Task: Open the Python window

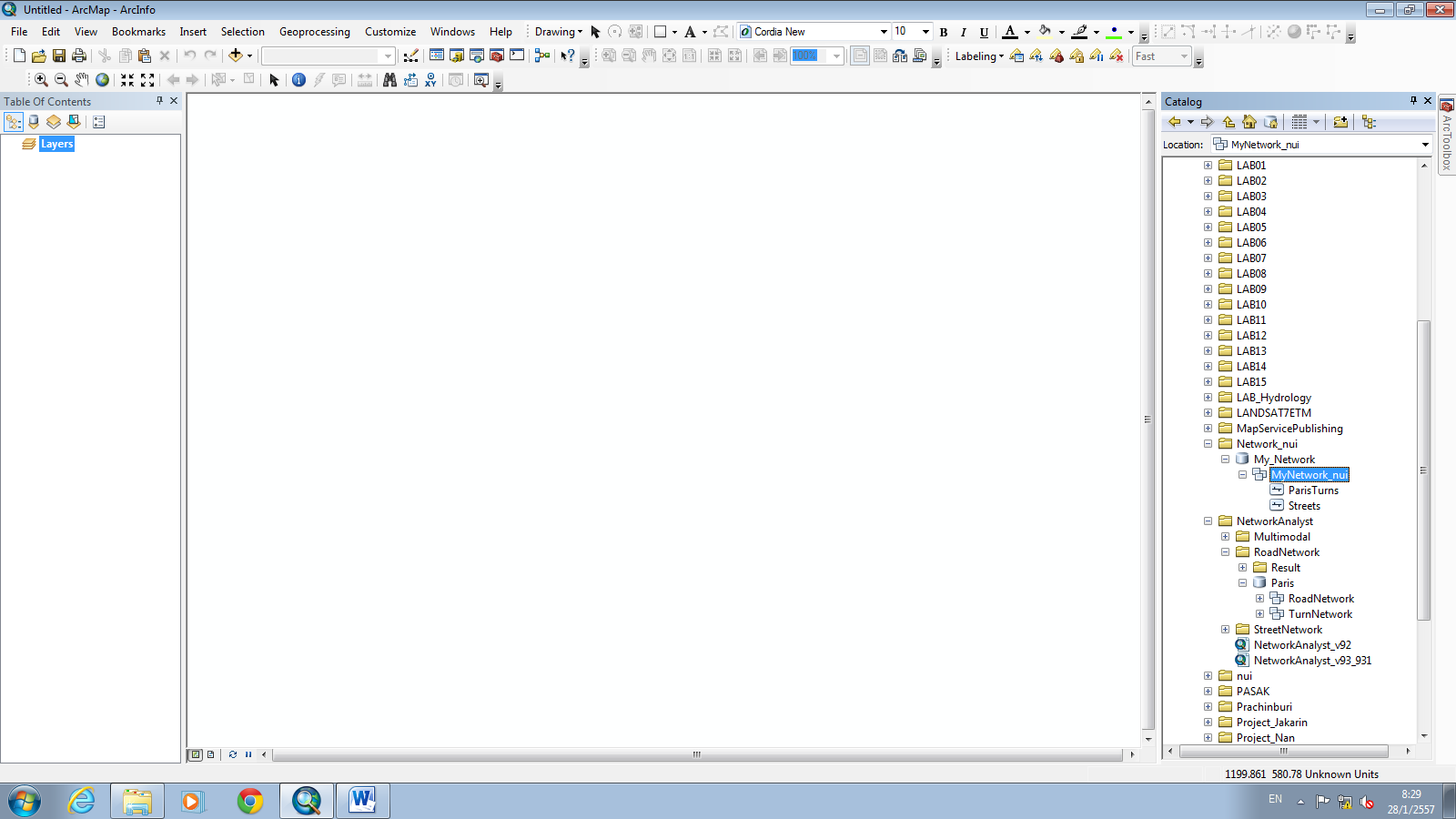Action: tap(517, 56)
